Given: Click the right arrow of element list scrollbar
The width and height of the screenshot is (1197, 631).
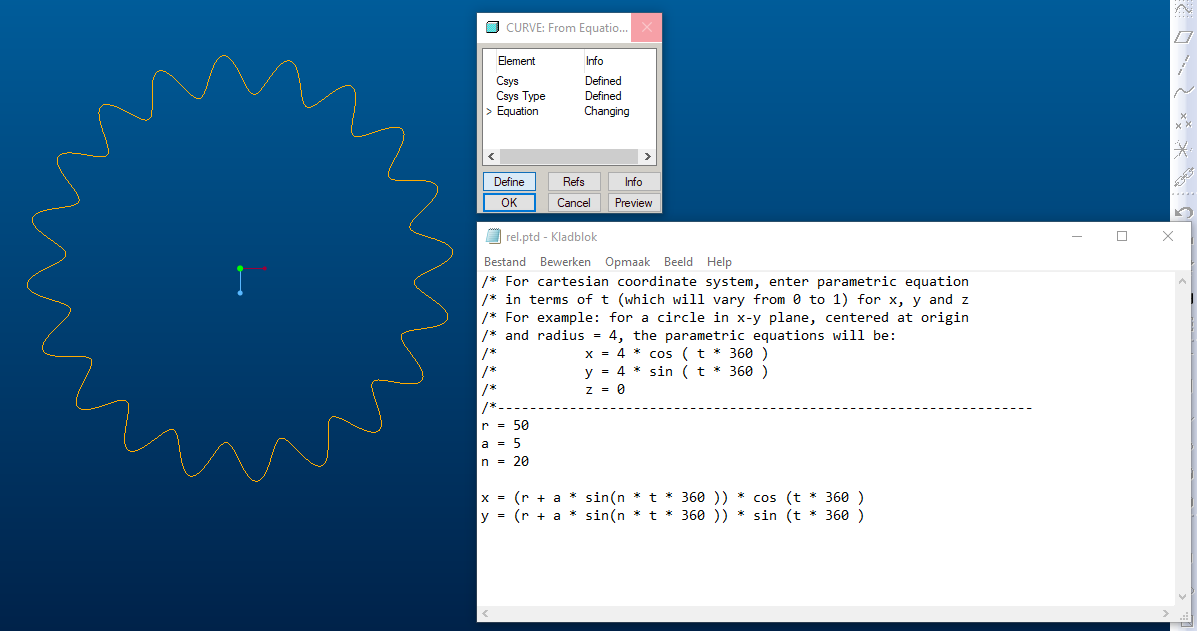Looking at the screenshot, I should (x=647, y=156).
